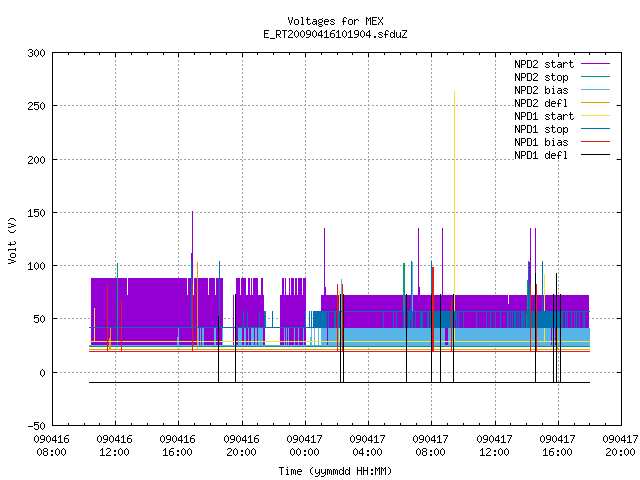Click the 'NPD2 stop' legend label
The width and height of the screenshot is (640, 480).
(541, 77)
